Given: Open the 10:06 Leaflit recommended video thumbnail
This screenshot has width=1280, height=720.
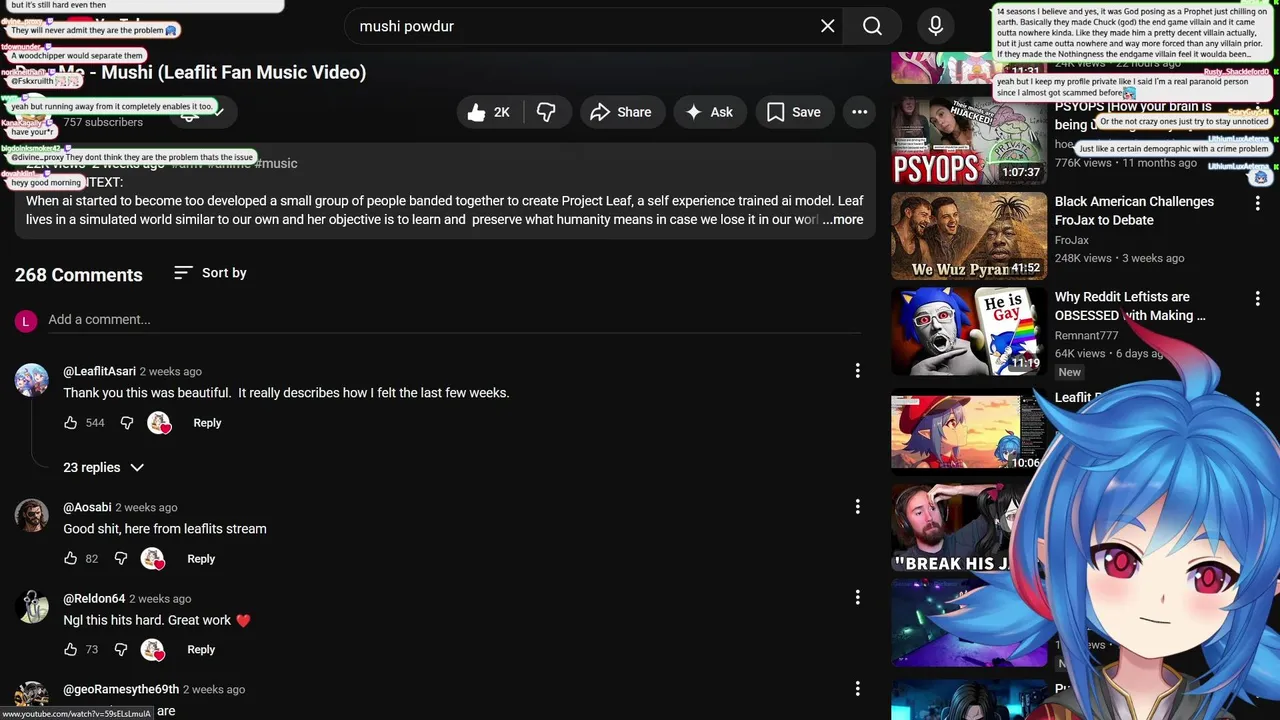Looking at the screenshot, I should [969, 432].
